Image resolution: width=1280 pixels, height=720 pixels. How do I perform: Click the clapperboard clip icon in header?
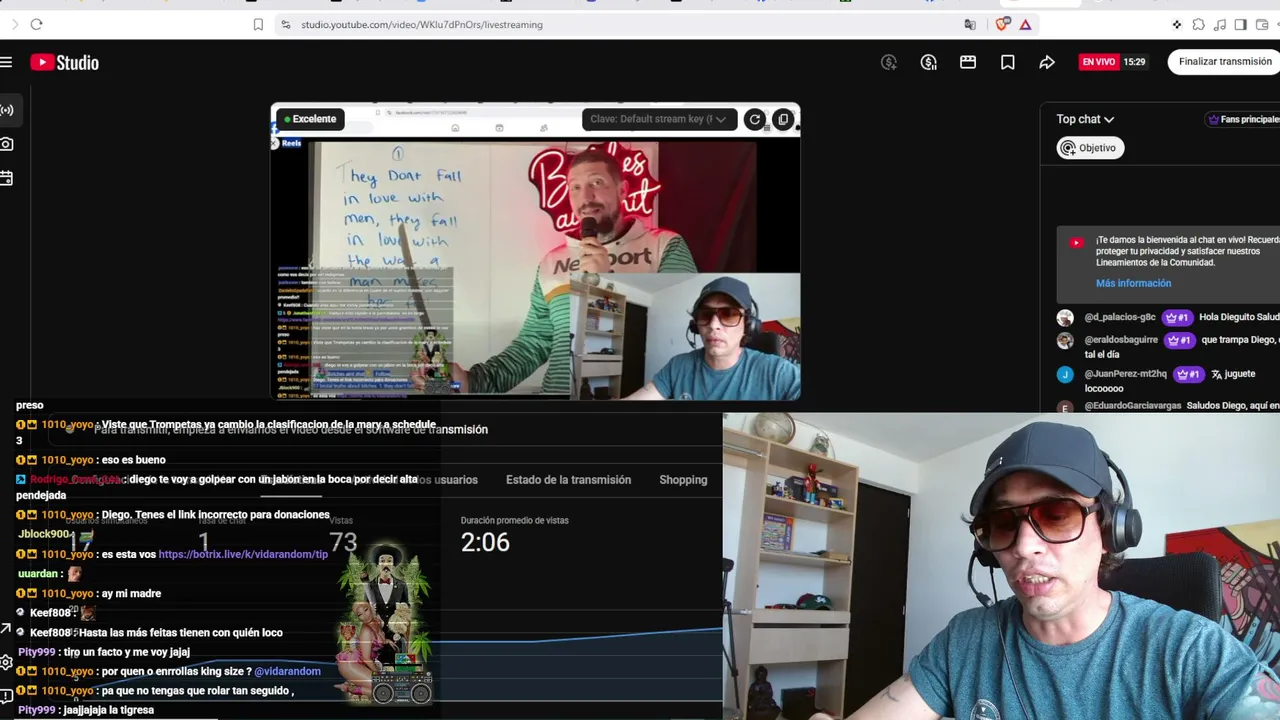(968, 62)
